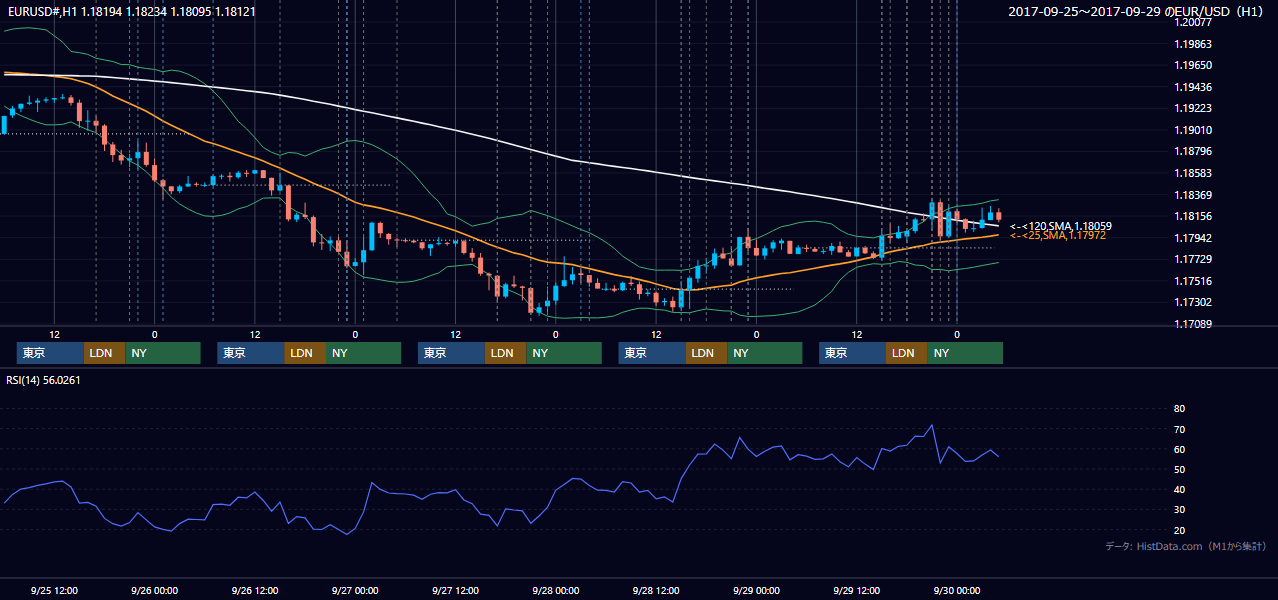This screenshot has width=1278, height=600.
Task: Click the 1.19436 price level label
Action: tap(1193, 87)
